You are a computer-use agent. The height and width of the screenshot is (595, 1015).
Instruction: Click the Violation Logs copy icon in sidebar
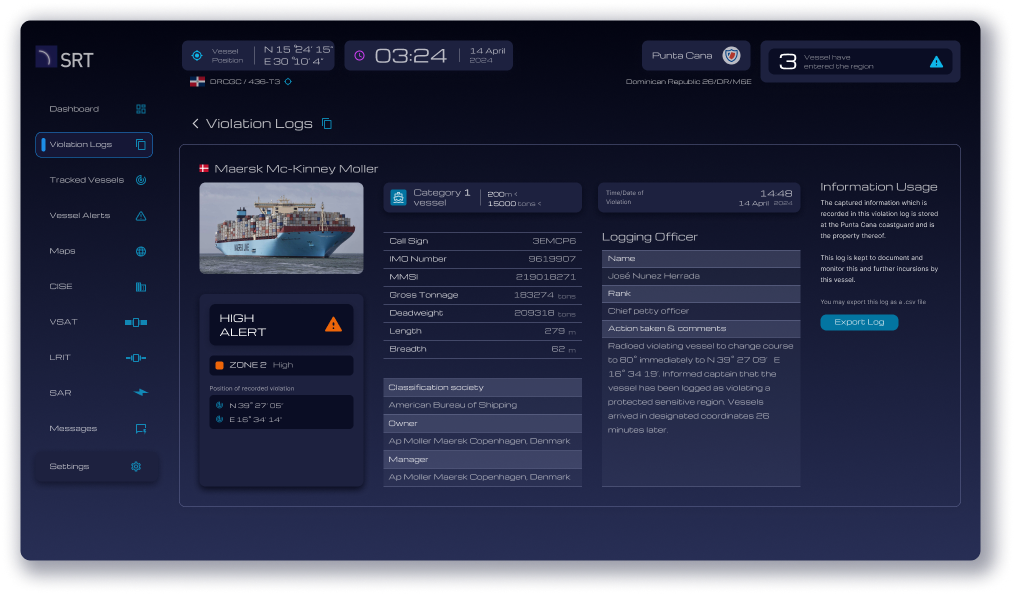pos(141,144)
